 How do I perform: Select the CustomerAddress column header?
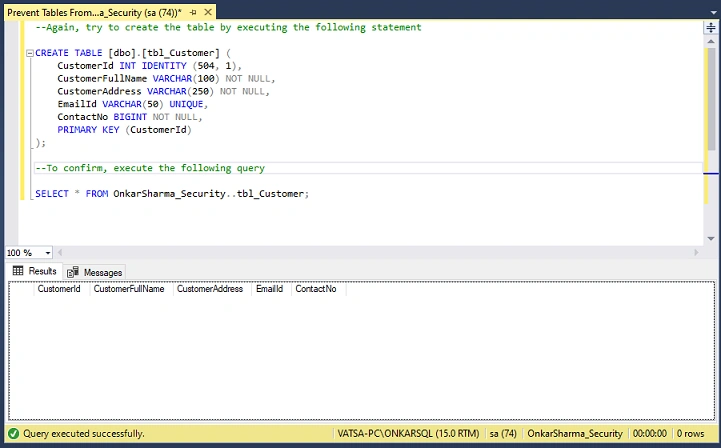tap(212, 289)
